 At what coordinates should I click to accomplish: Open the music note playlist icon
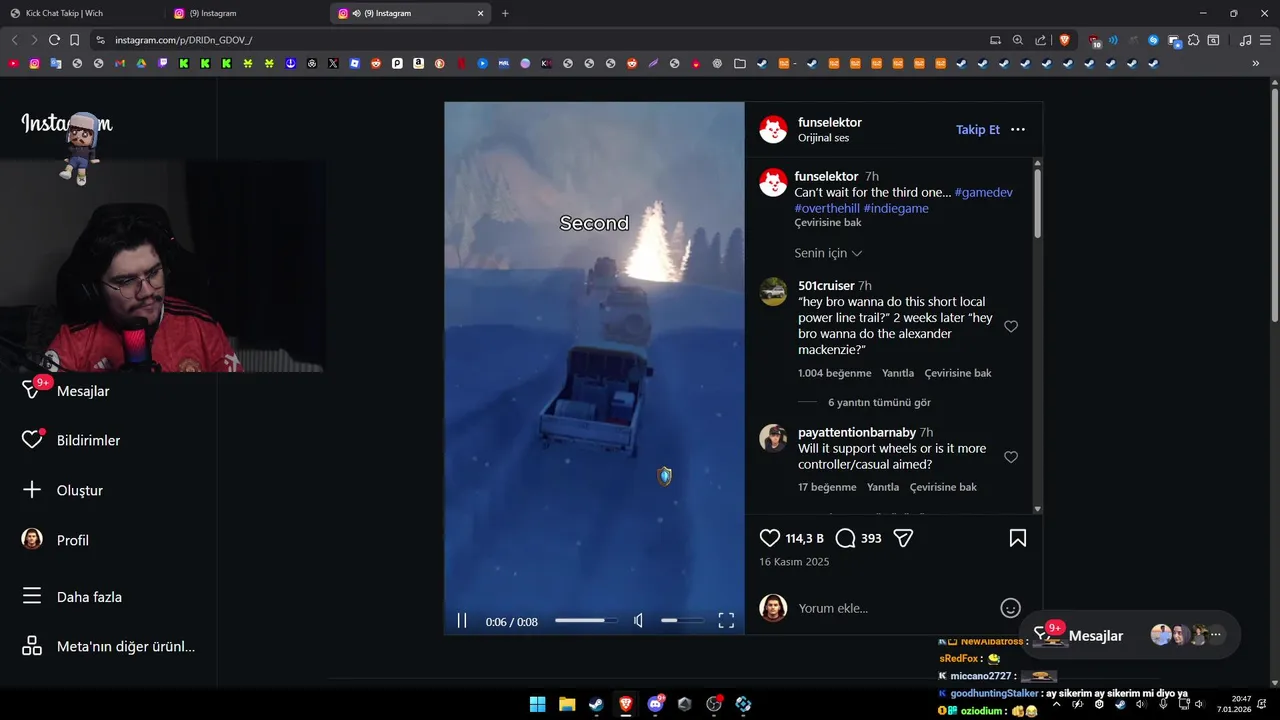point(1245,40)
